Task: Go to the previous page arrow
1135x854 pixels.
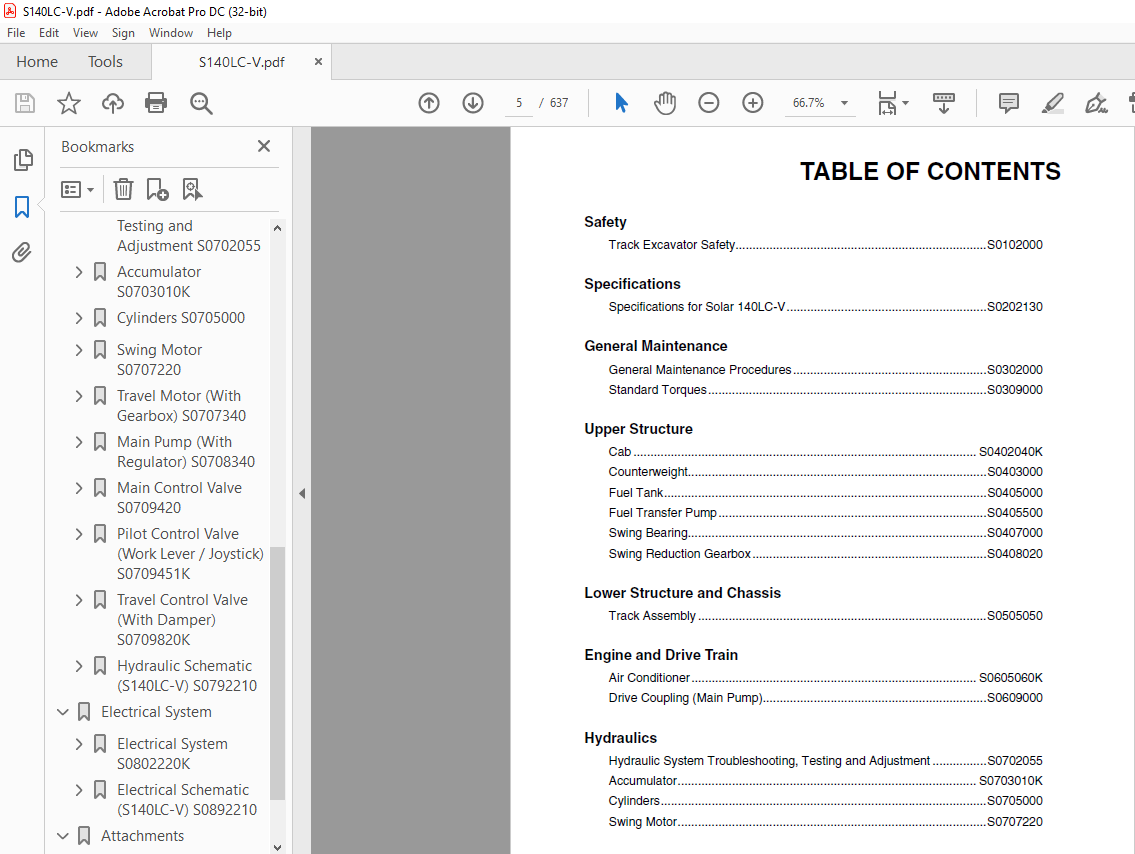Action: pyautogui.click(x=429, y=103)
